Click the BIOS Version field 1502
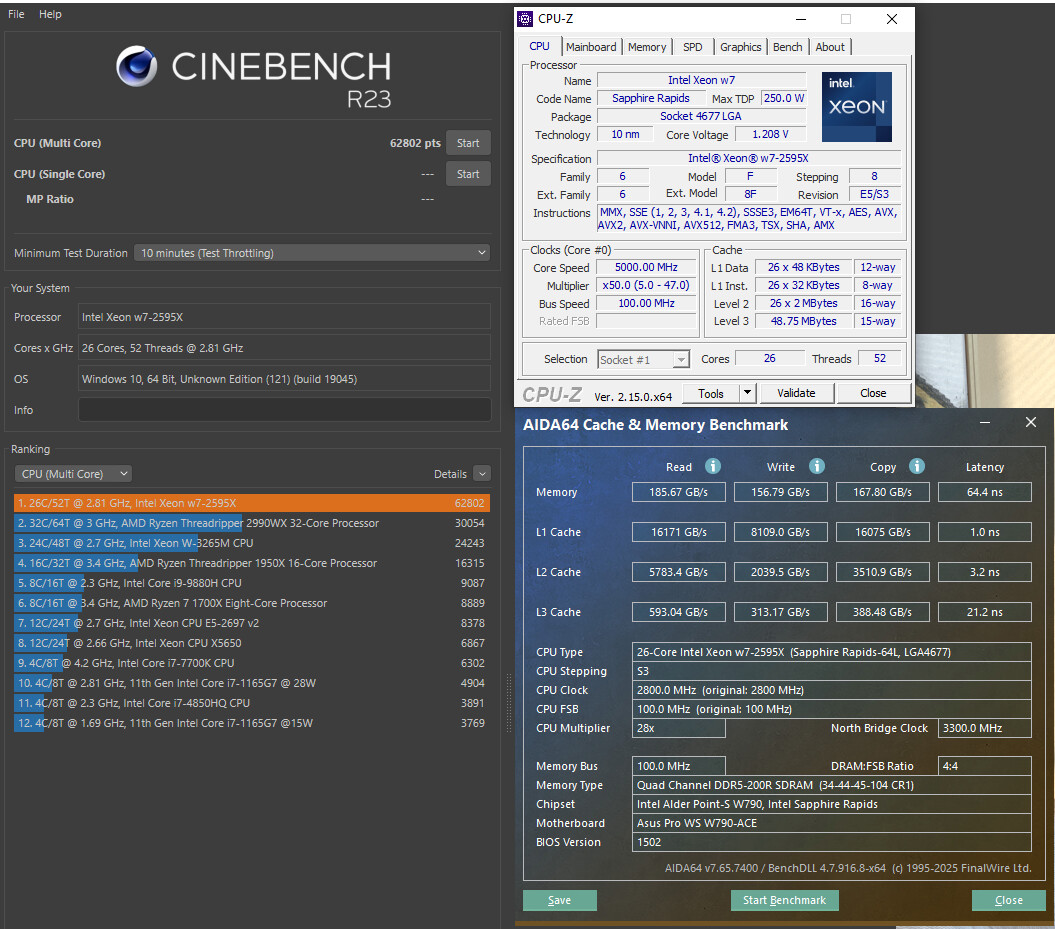 click(832, 842)
